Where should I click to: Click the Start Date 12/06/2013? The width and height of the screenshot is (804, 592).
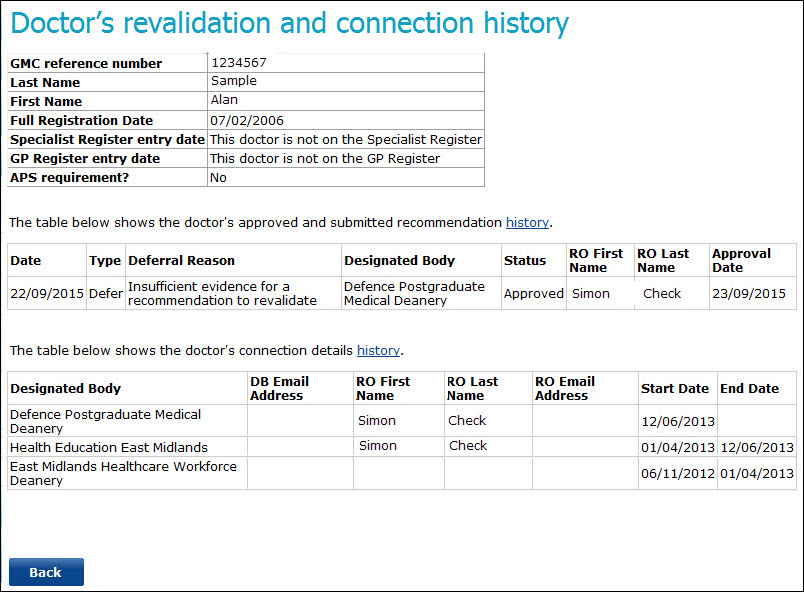pyautogui.click(x=678, y=422)
